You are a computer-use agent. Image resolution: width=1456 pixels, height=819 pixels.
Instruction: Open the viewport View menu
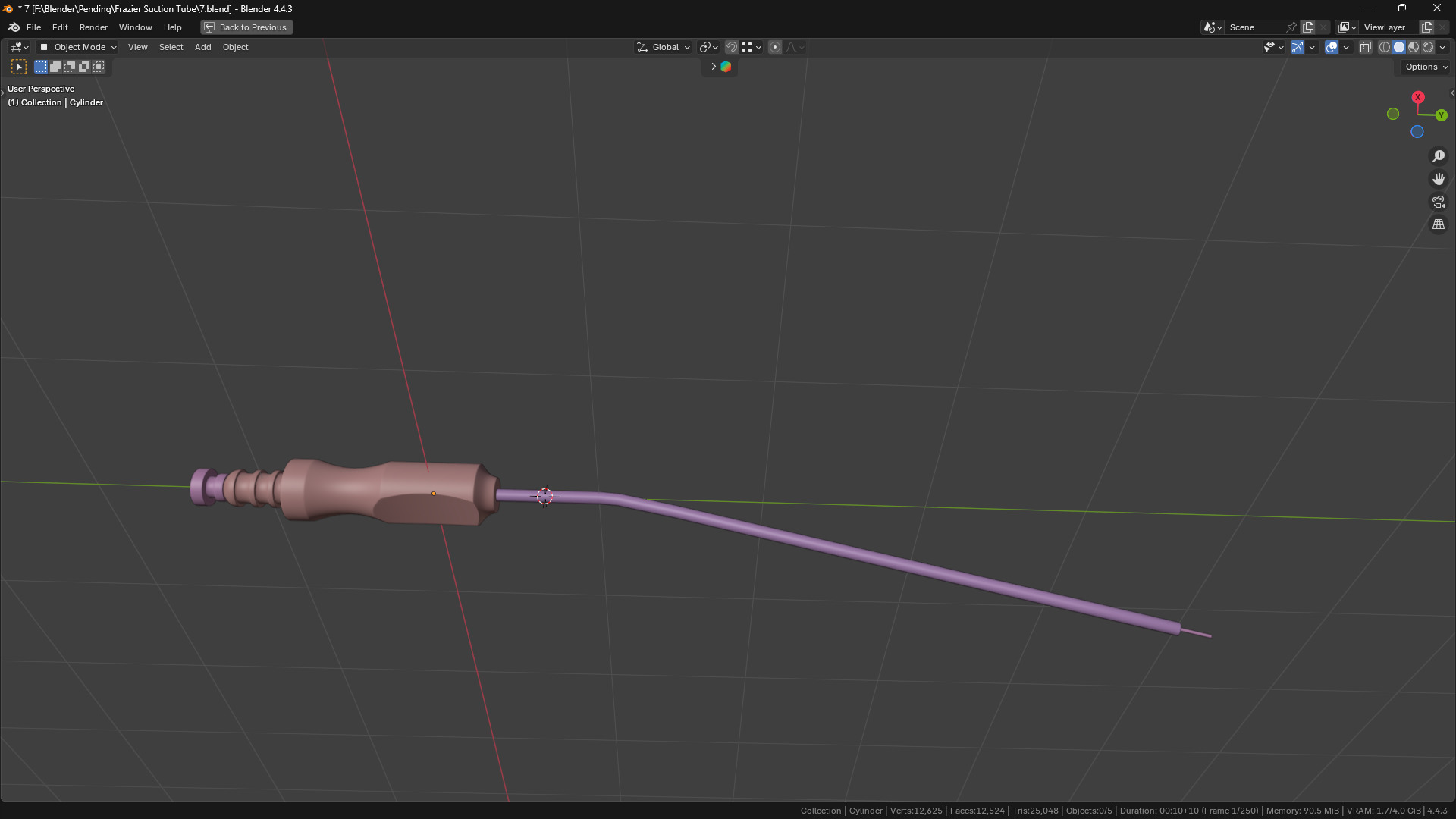(x=137, y=47)
